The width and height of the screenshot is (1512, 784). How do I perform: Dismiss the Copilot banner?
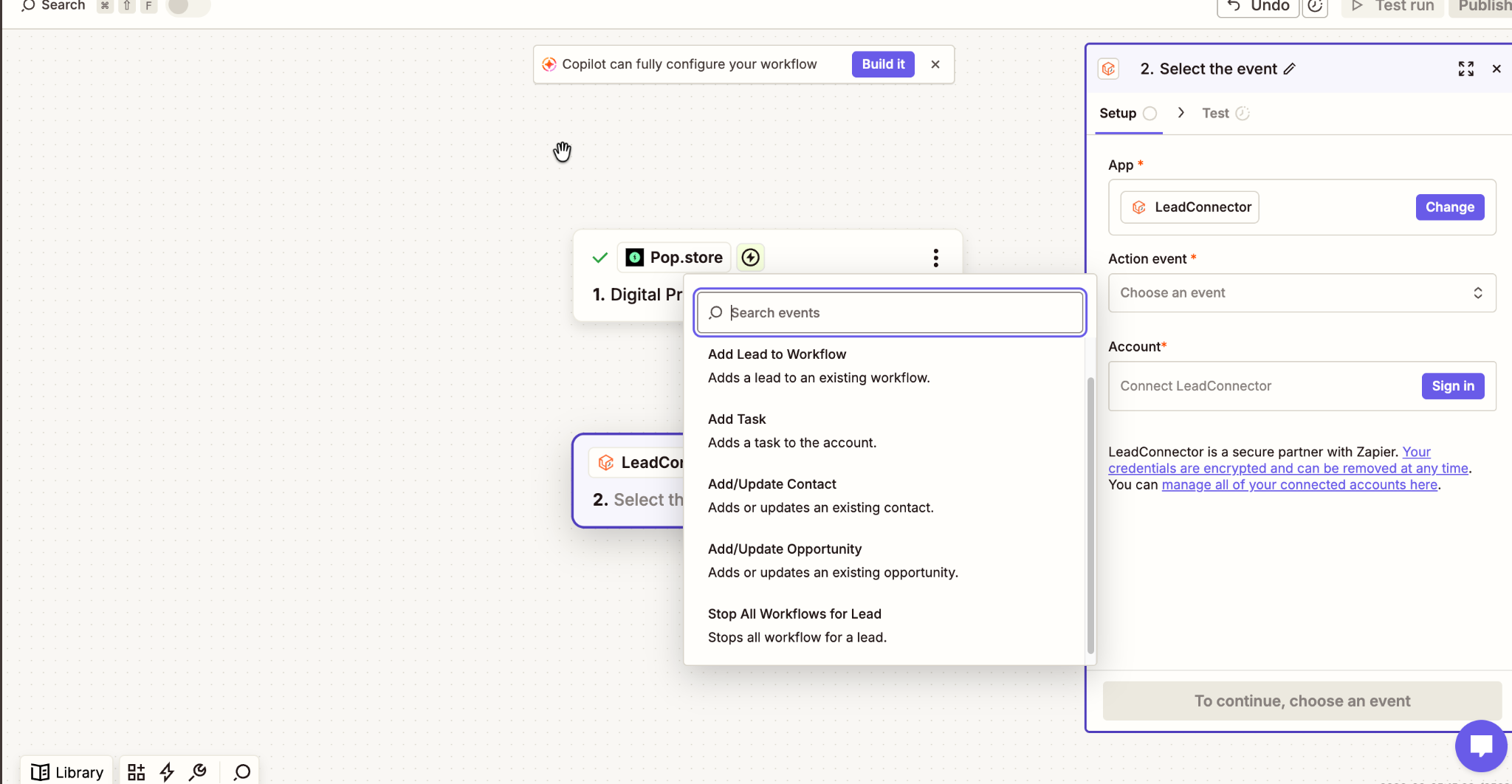(x=935, y=64)
